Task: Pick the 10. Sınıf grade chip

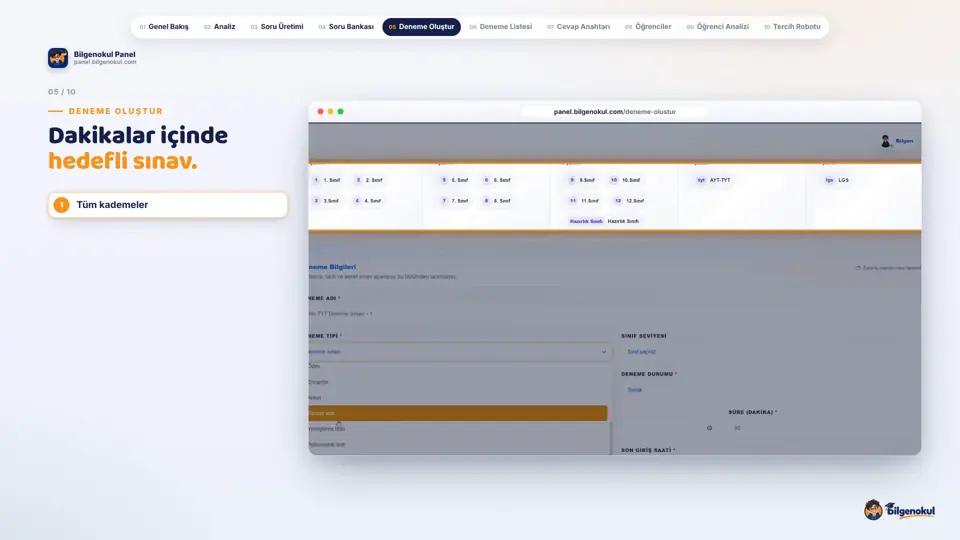Action: point(624,180)
